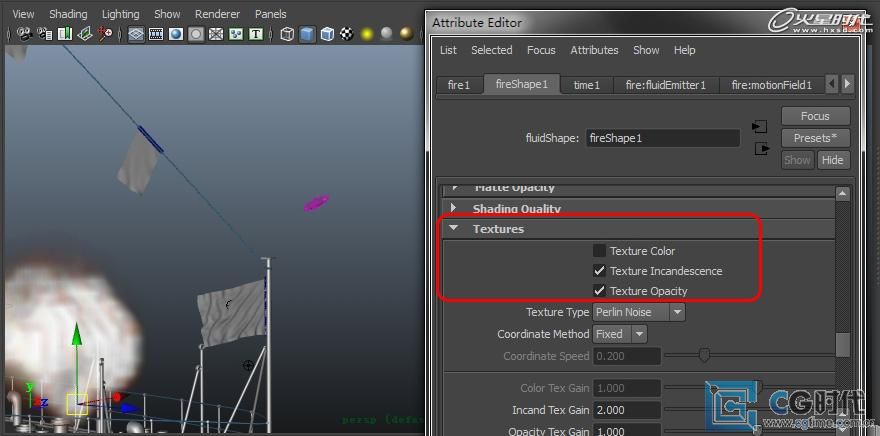The height and width of the screenshot is (436, 880).
Task: Click the gold sphere high quality icon
Action: (407, 34)
